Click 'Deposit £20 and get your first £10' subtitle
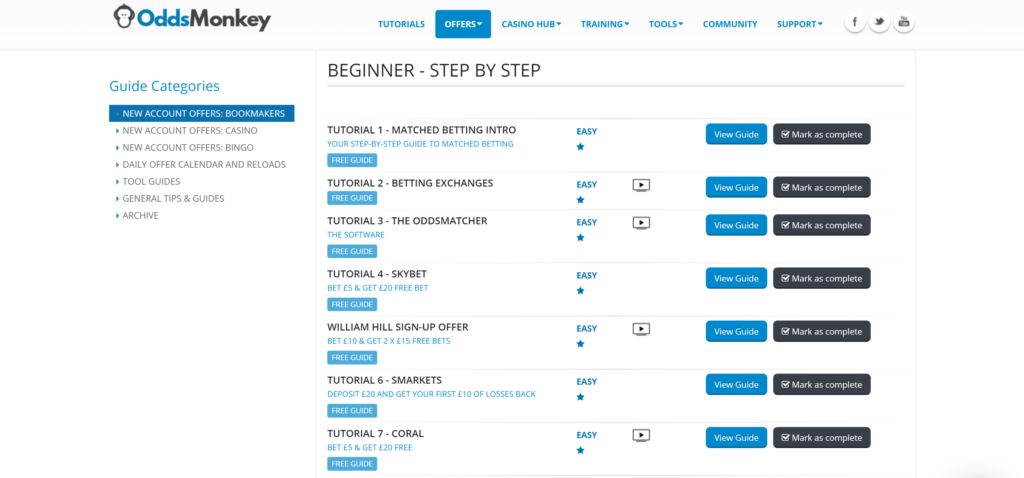Viewport: 1024px width, 478px height. coord(431,394)
